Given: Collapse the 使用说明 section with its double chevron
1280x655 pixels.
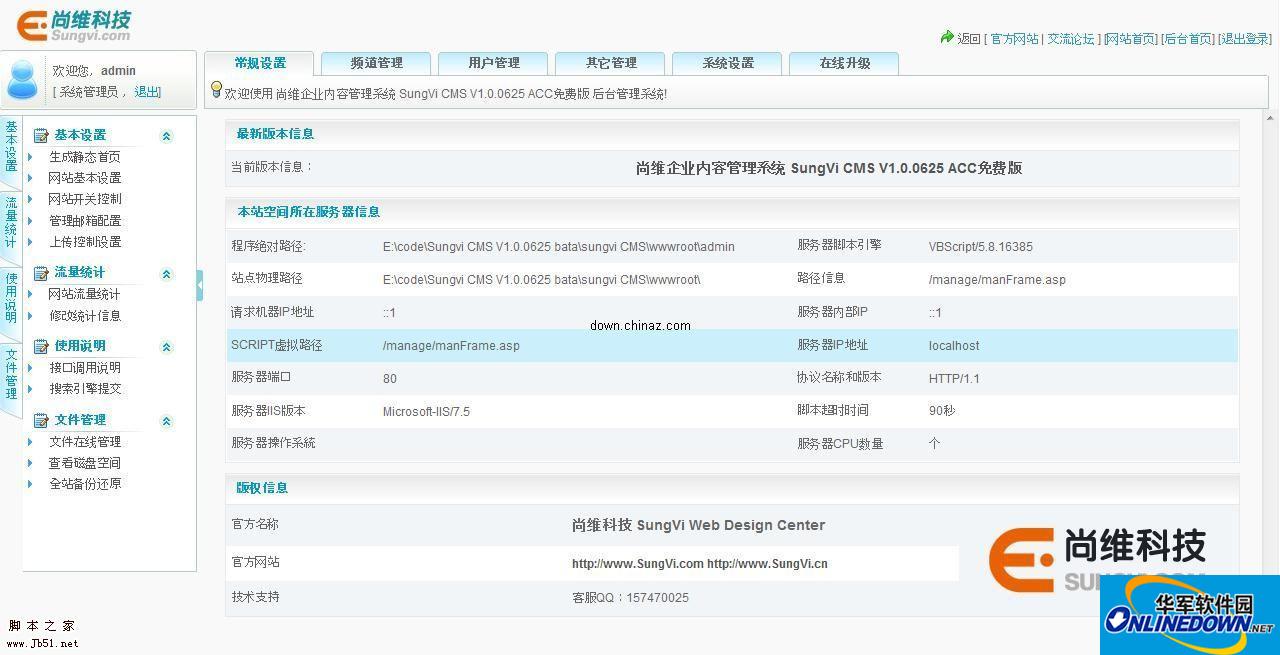Looking at the screenshot, I should pyautogui.click(x=166, y=346).
